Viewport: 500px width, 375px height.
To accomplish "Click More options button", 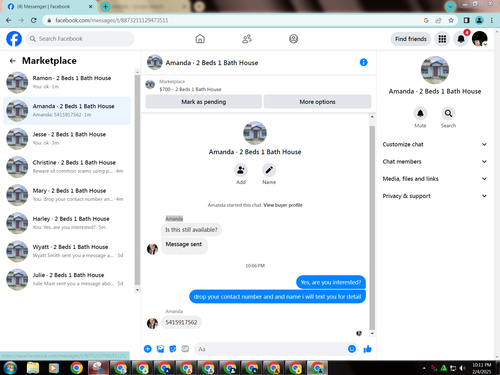I will click(x=317, y=102).
